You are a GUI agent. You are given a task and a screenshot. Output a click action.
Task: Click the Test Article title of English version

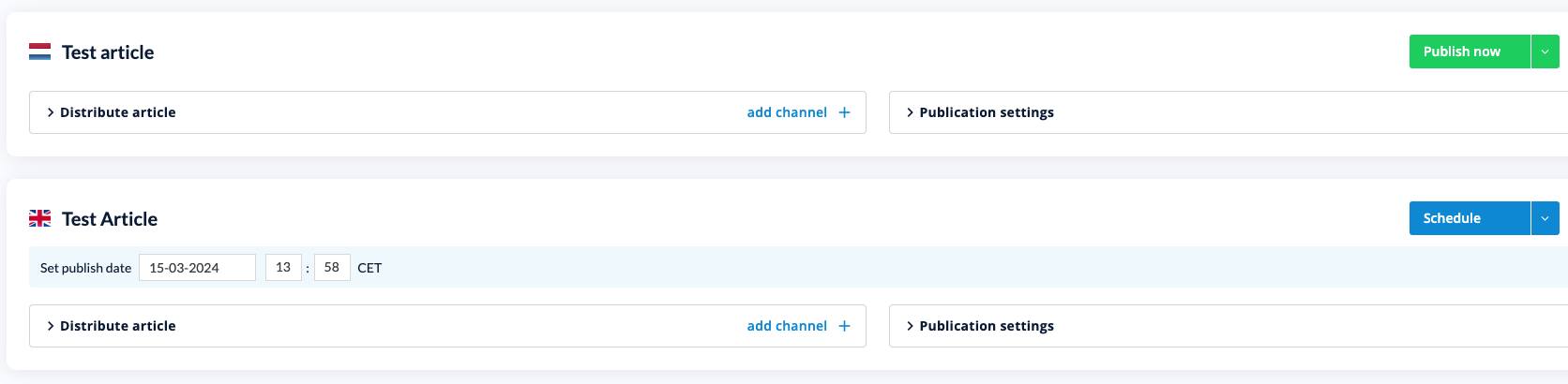coord(110,219)
